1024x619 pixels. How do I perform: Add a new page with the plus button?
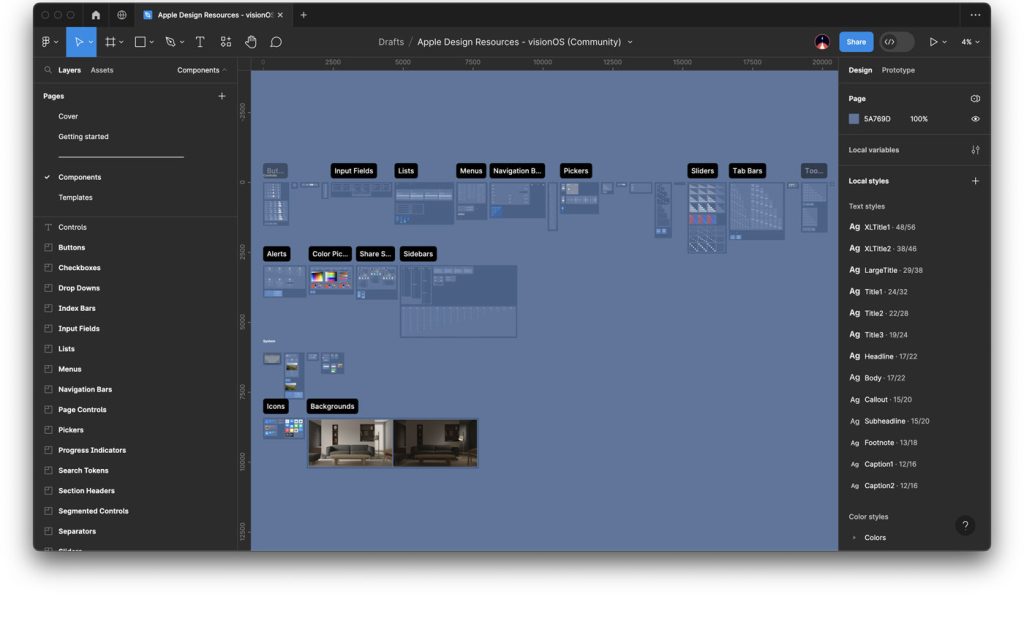220,96
